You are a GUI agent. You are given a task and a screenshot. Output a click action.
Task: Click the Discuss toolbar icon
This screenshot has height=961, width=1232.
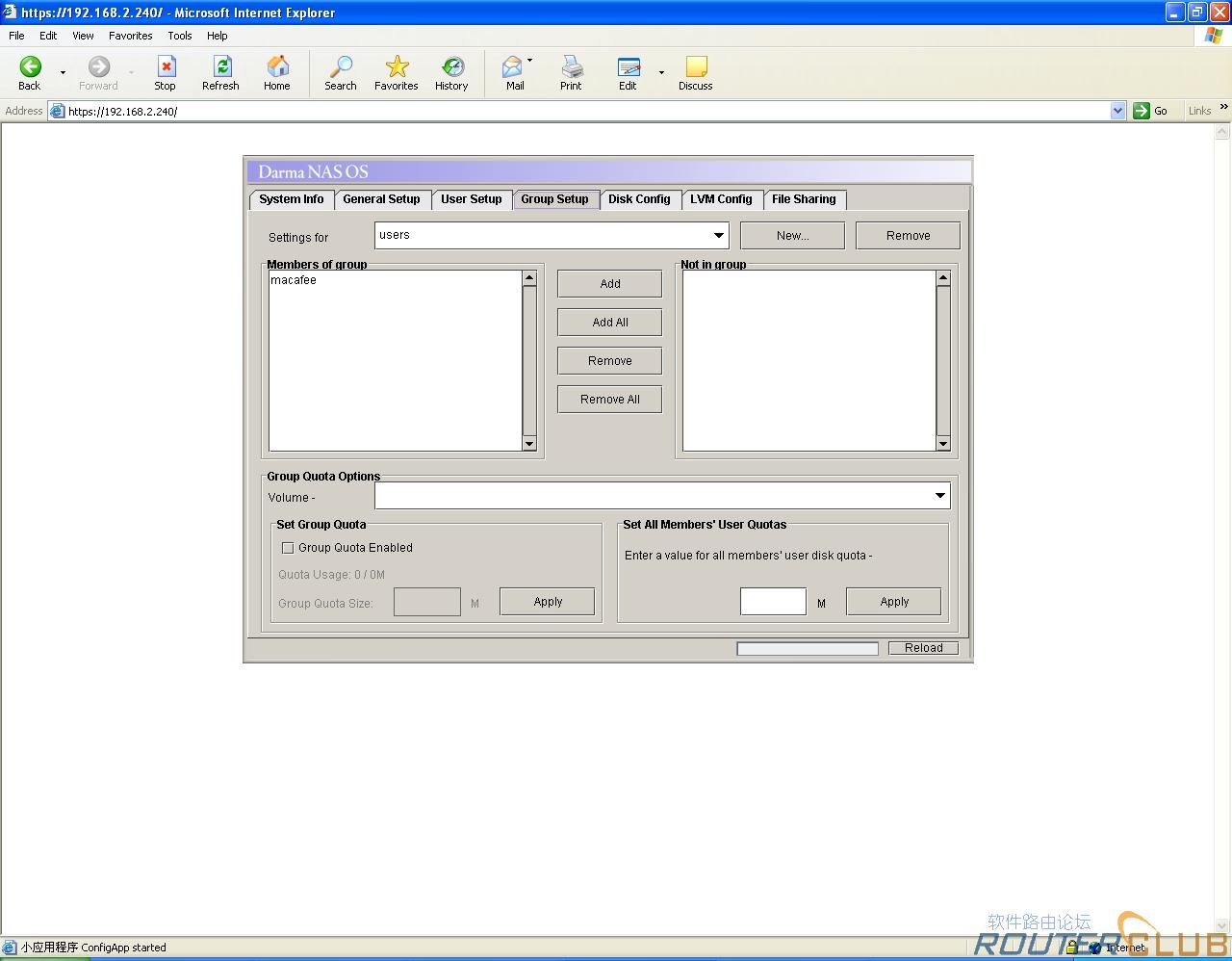click(x=696, y=66)
